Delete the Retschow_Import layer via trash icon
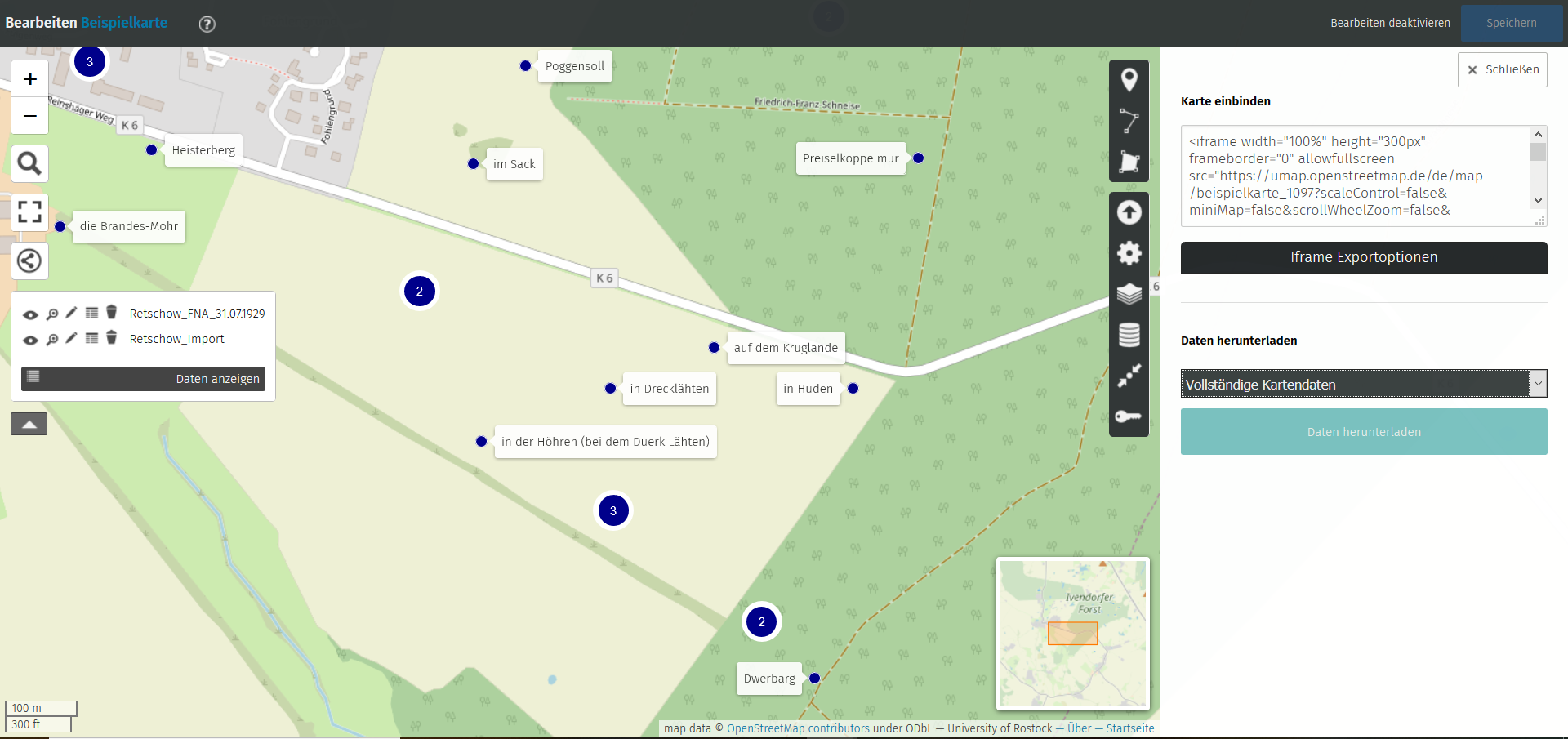 coord(112,338)
